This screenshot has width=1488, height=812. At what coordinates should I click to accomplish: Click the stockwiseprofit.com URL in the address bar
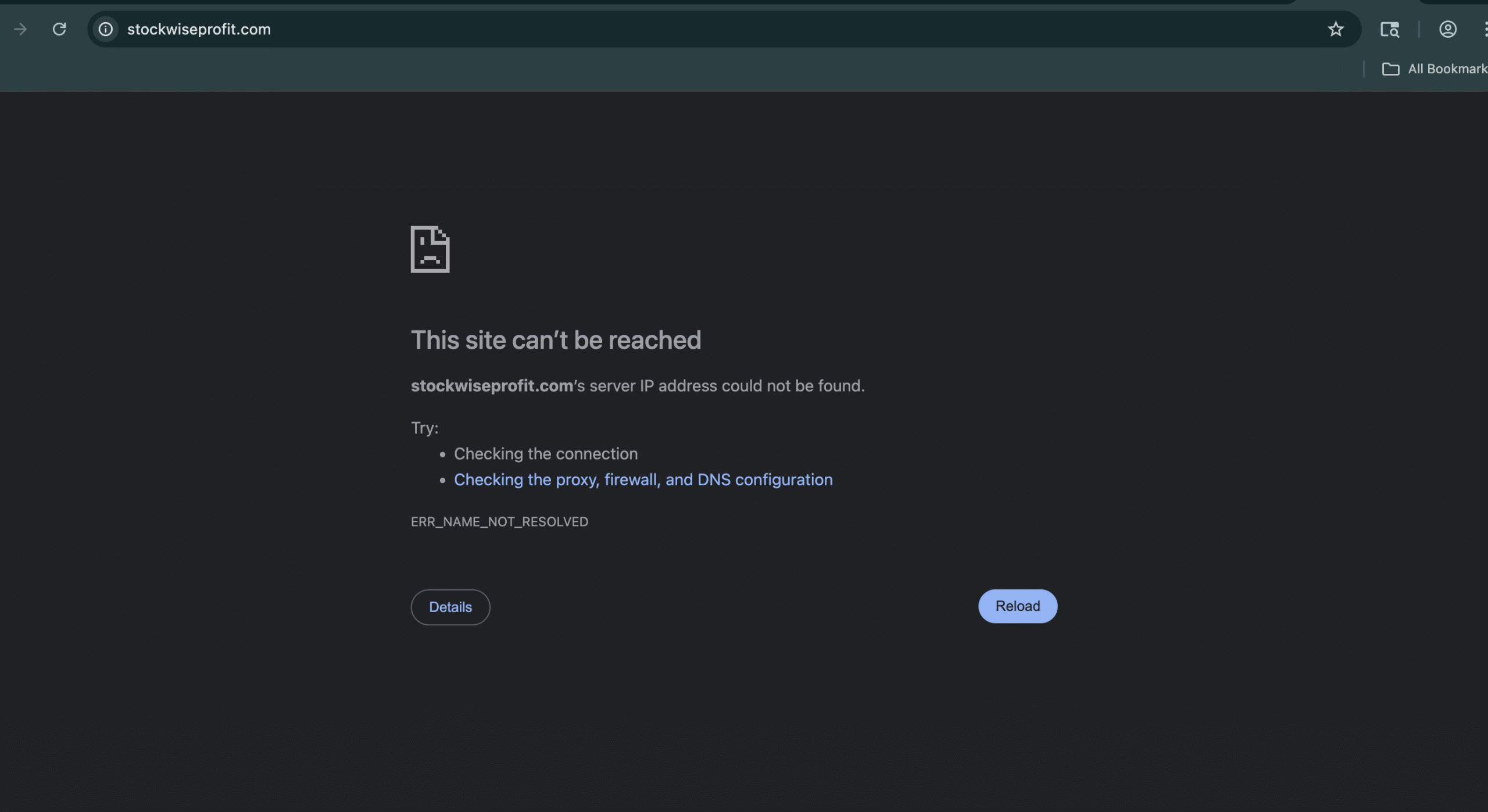tap(199, 29)
